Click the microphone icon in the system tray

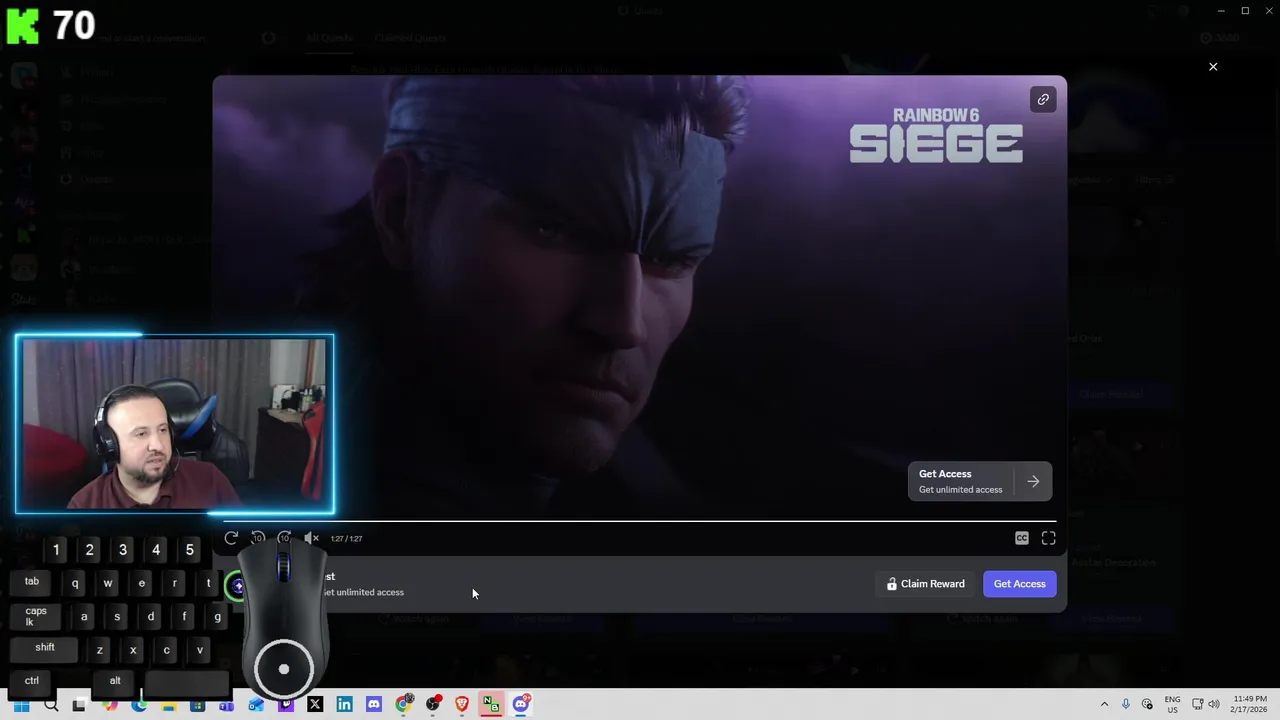(x=1126, y=704)
